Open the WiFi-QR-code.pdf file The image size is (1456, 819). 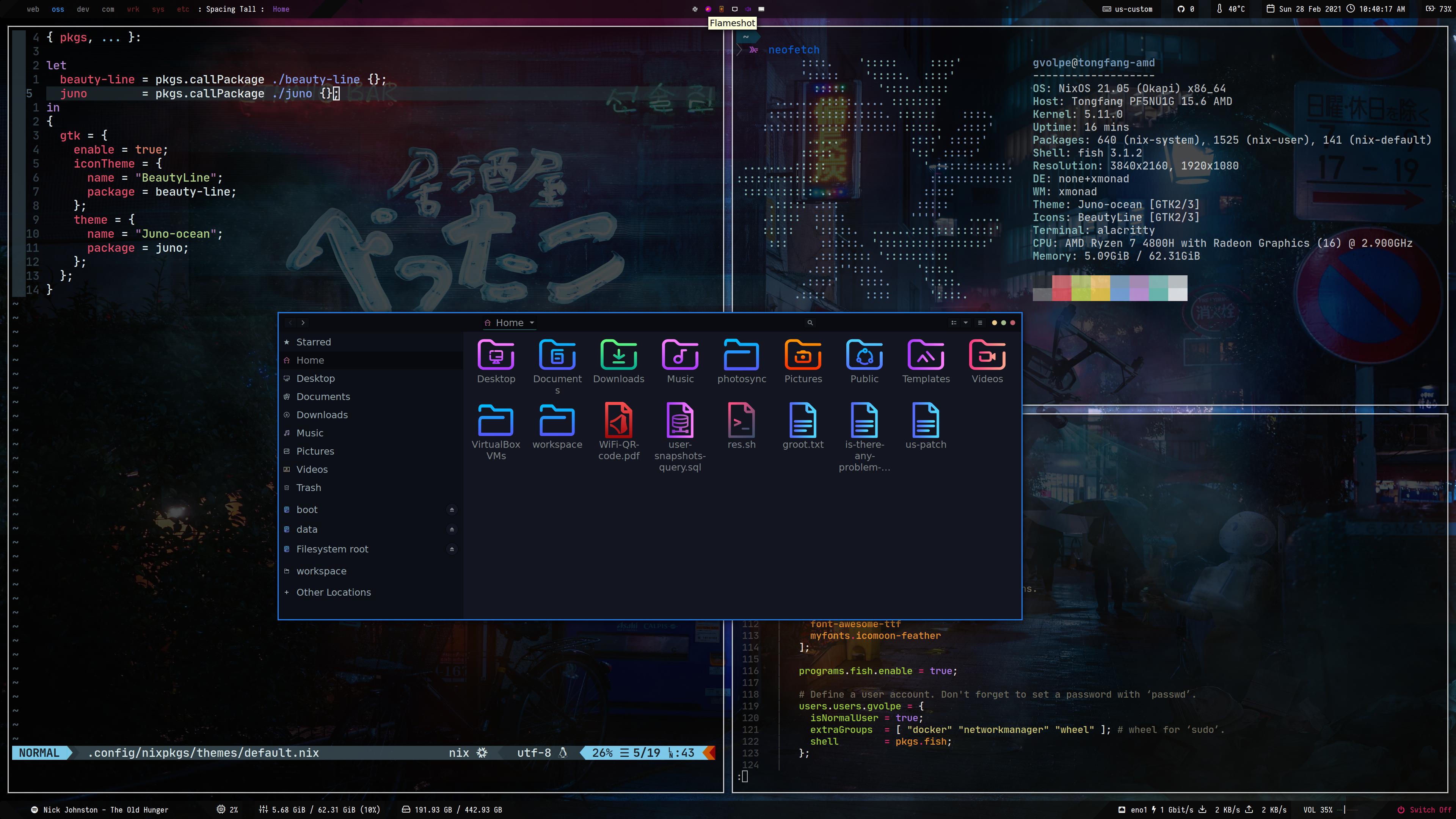(x=618, y=421)
